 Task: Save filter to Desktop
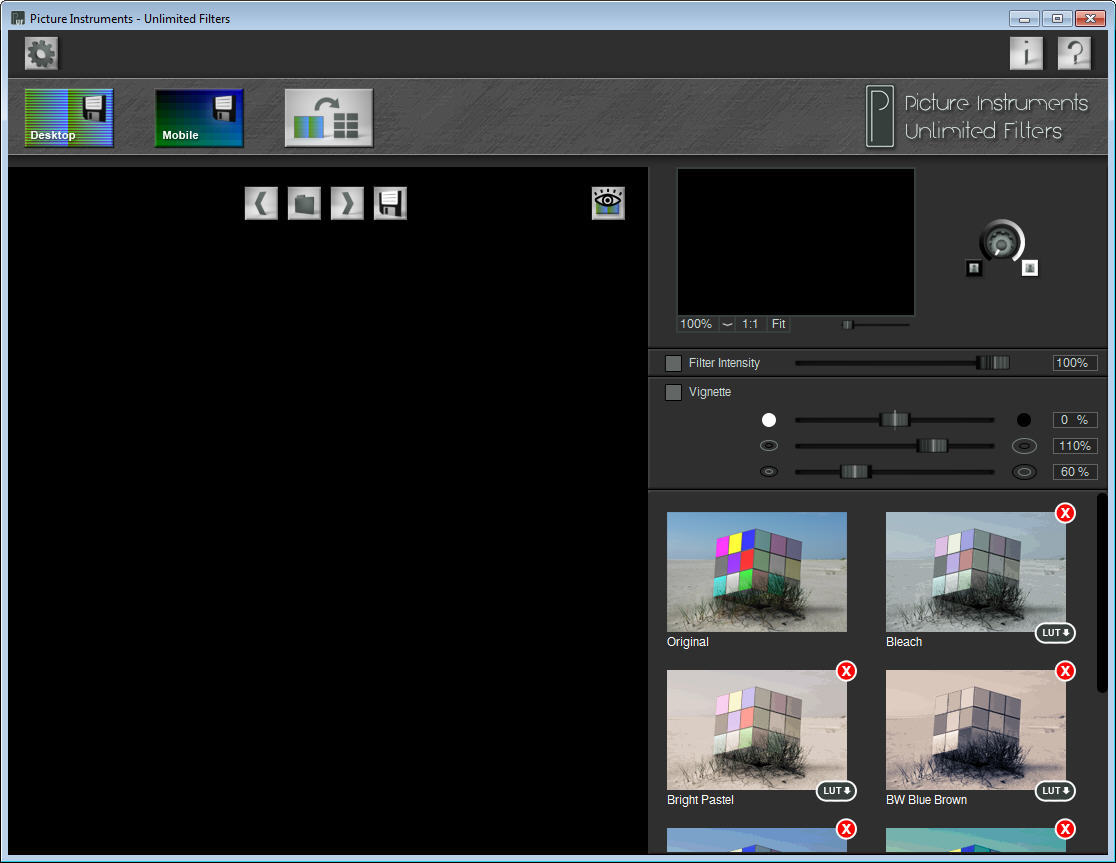coord(69,118)
